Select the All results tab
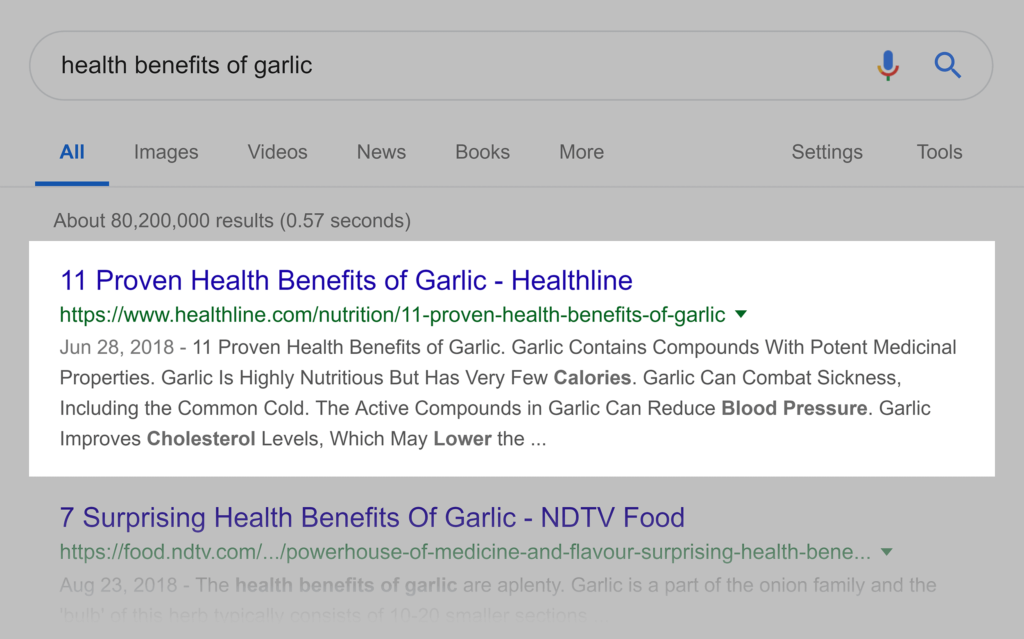The width and height of the screenshot is (1024, 639). tap(72, 152)
